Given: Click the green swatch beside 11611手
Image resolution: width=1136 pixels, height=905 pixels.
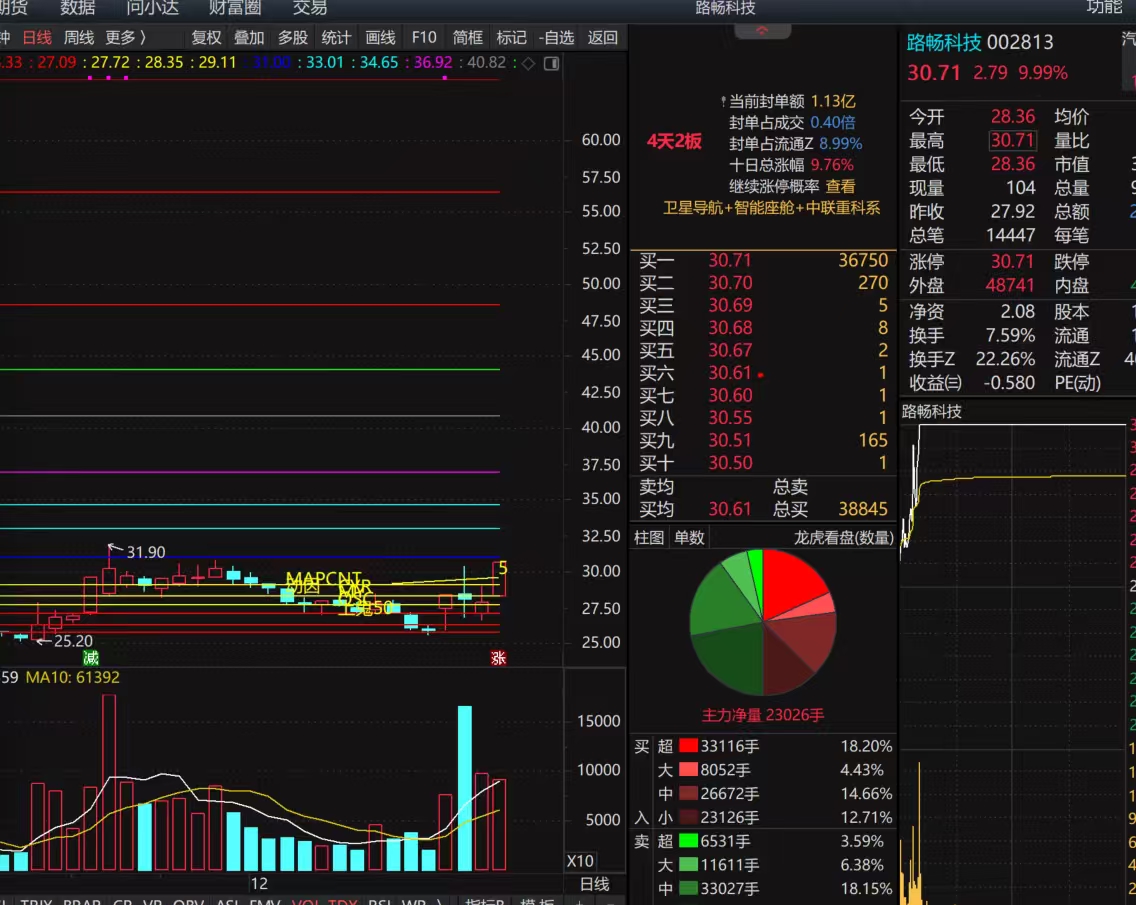Looking at the screenshot, I should click(688, 864).
